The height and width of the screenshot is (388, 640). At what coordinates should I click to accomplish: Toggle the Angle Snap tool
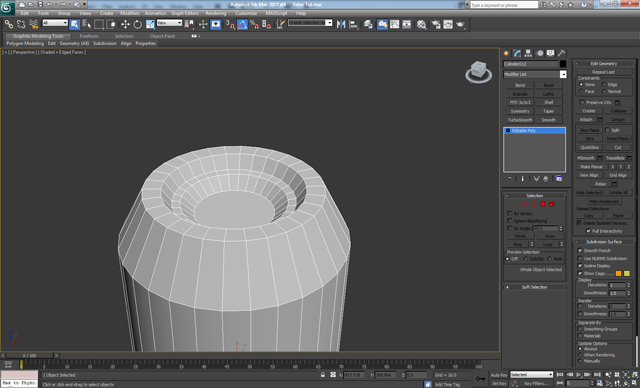pos(242,24)
